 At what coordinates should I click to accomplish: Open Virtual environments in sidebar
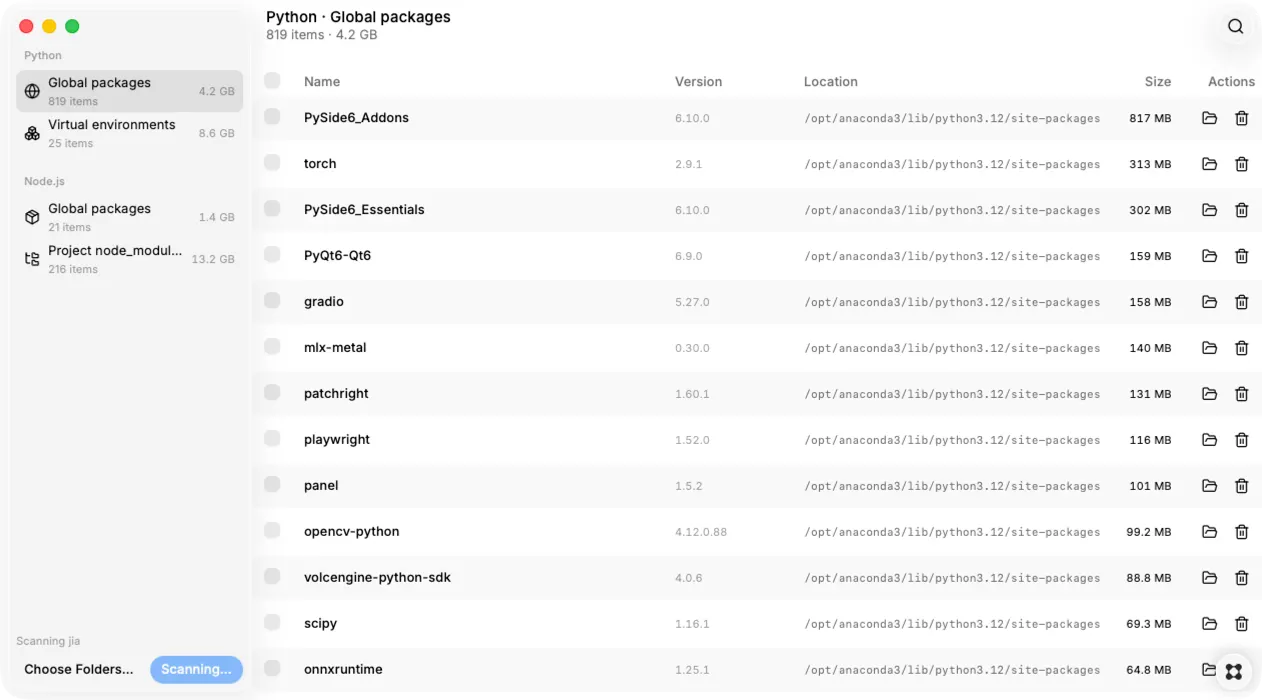(x=129, y=133)
